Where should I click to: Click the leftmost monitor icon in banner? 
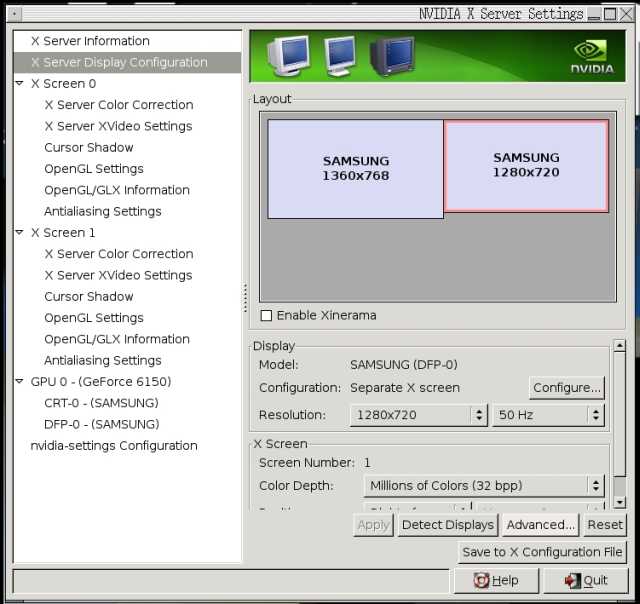point(288,55)
